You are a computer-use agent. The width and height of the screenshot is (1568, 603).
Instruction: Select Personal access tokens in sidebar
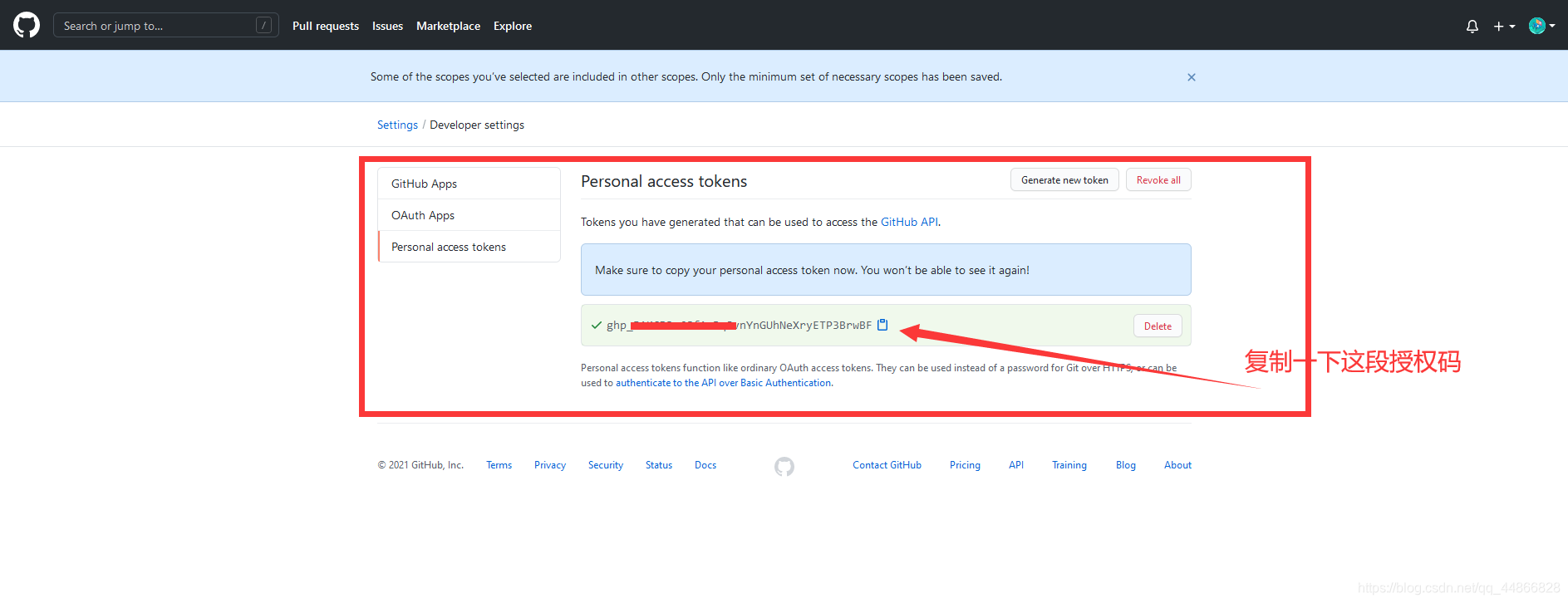click(469, 247)
